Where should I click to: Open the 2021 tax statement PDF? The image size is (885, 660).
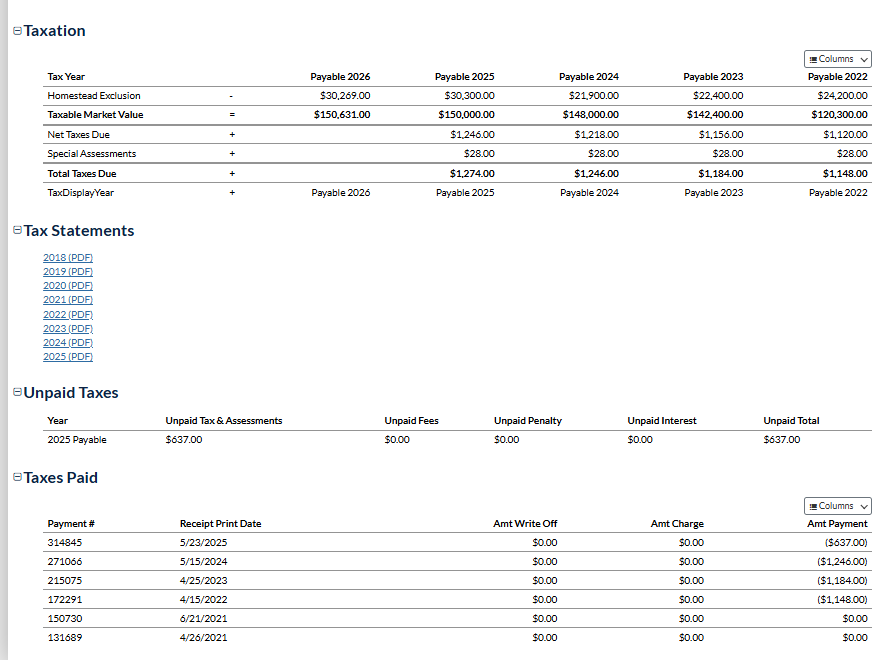[x=68, y=299]
